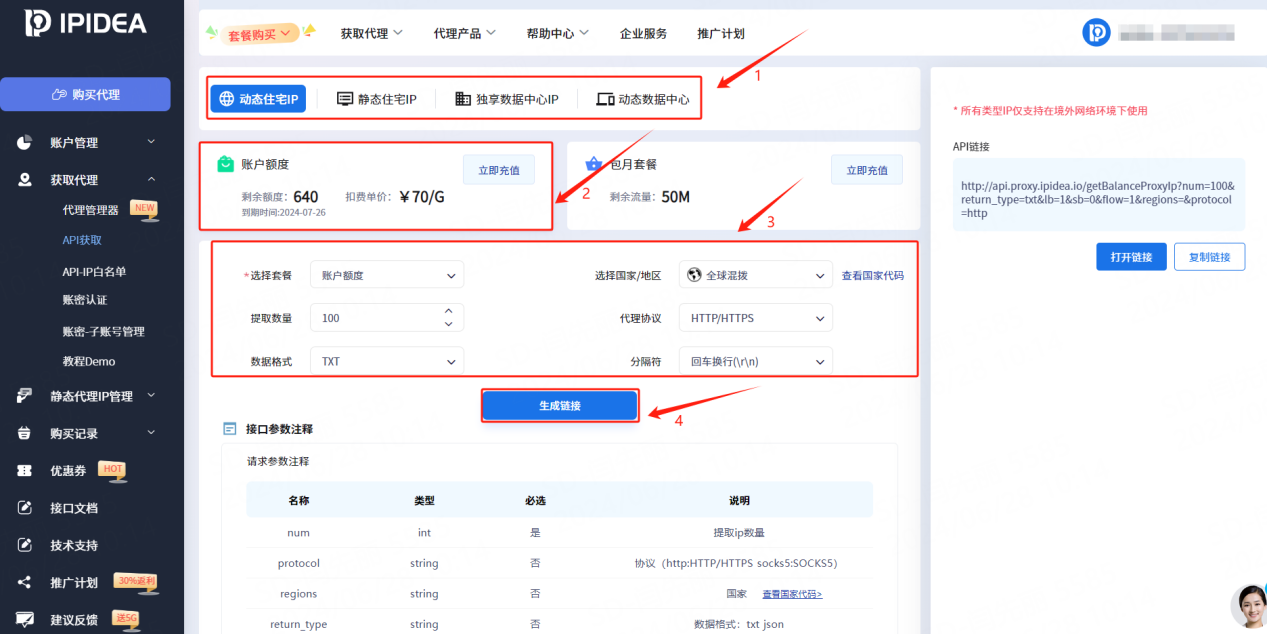1267x634 pixels.
Task: Click the 'return_type' parameter cell
Action: 298,624
